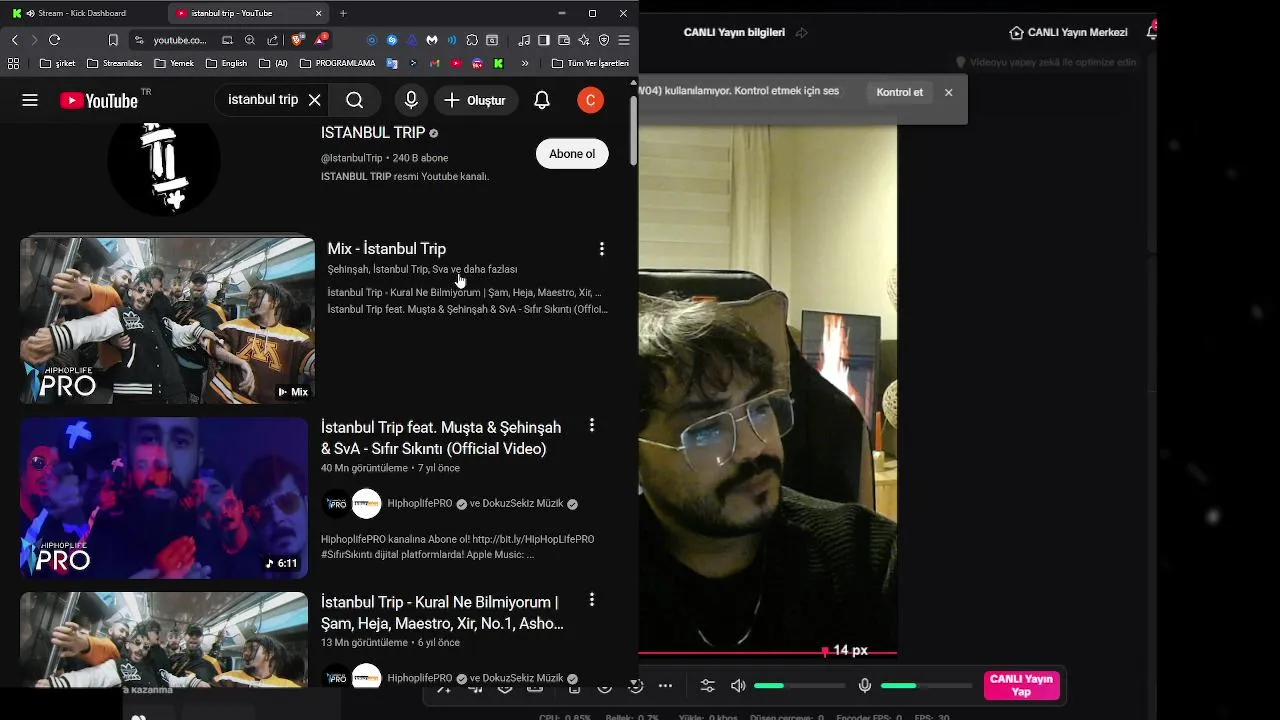Share this page from address bar
The image size is (1280, 720).
coord(273,40)
